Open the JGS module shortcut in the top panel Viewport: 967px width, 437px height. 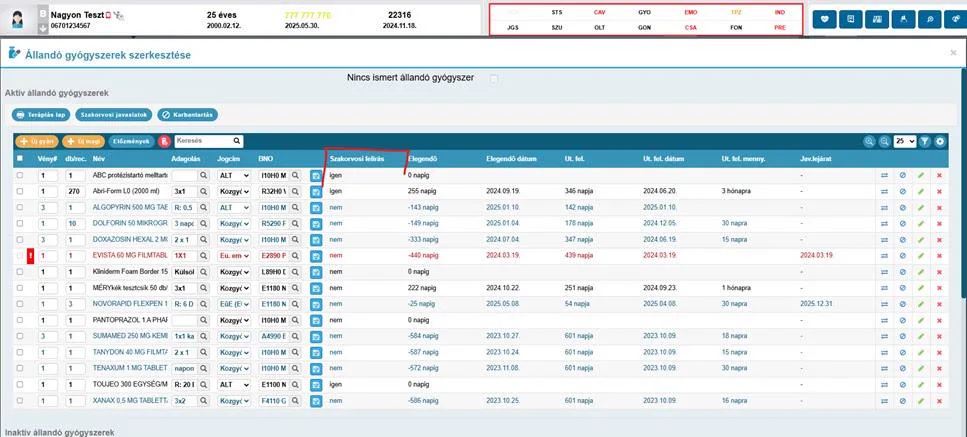pyautogui.click(x=512, y=28)
